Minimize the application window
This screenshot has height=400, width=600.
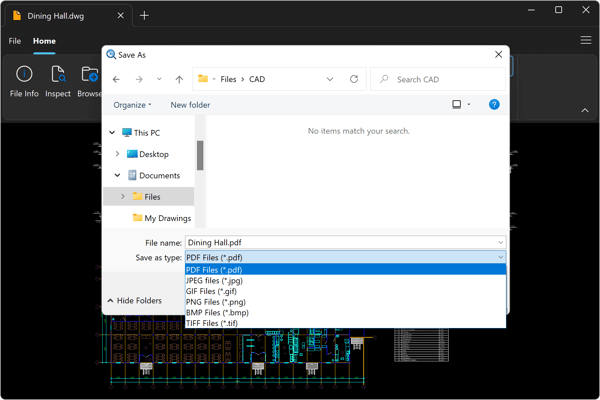pyautogui.click(x=531, y=10)
